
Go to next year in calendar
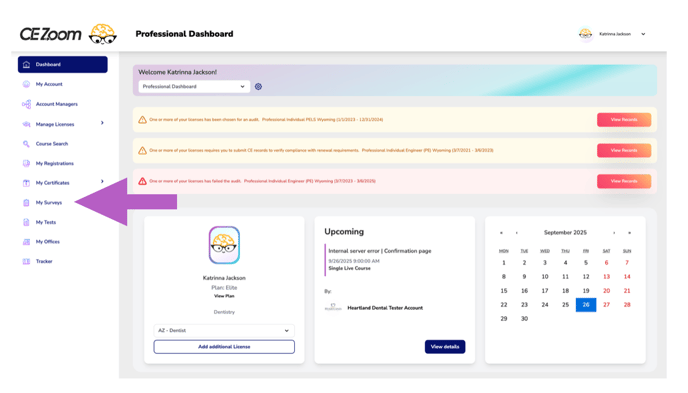629,233
